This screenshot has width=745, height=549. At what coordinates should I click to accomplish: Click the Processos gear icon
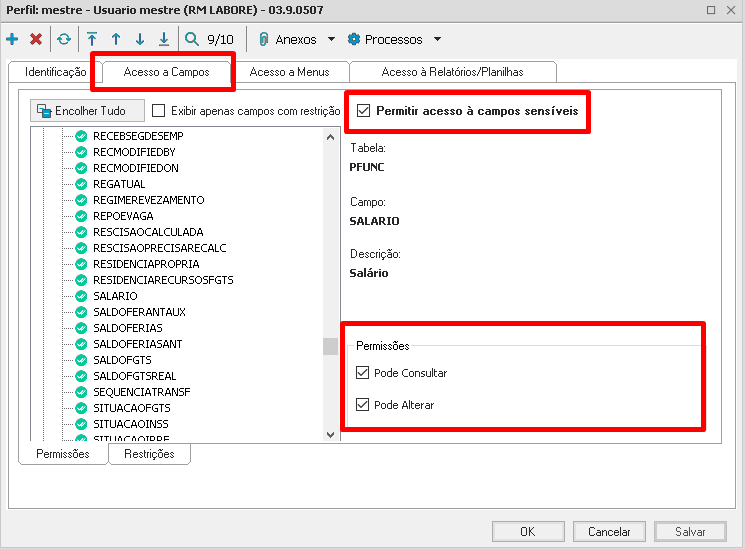[353, 39]
